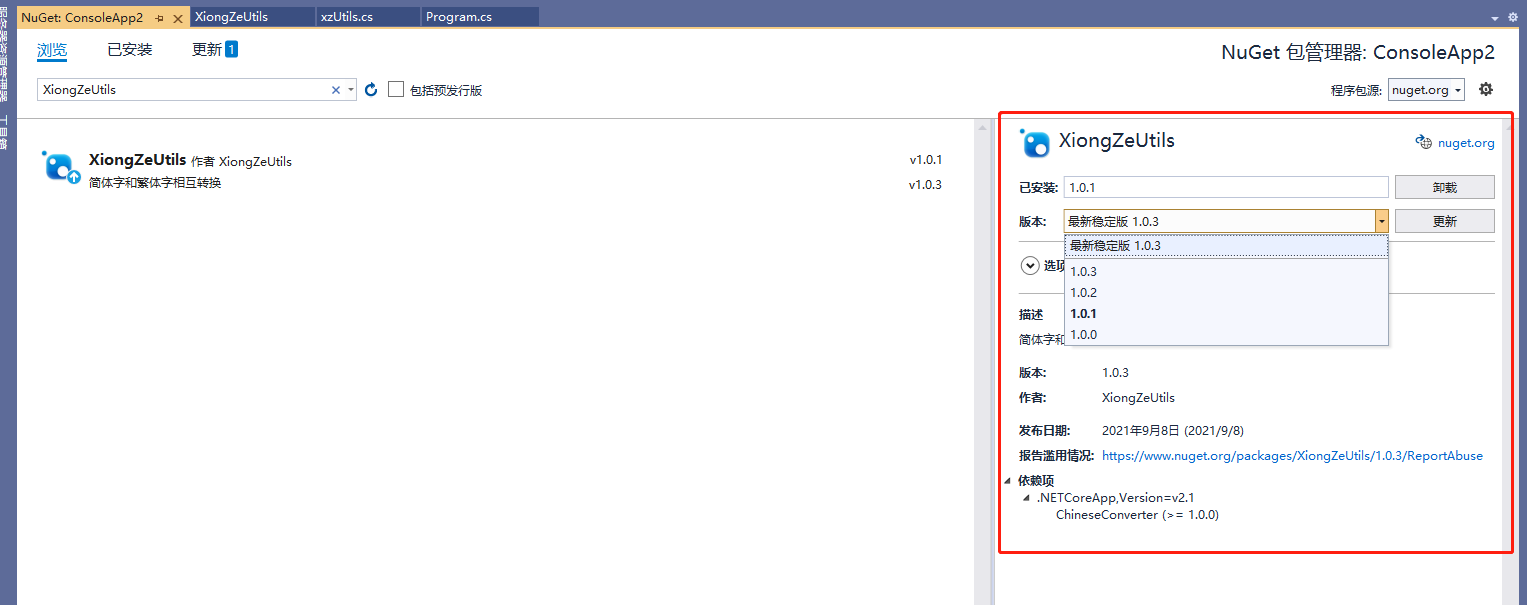Image resolution: width=1527 pixels, height=605 pixels.
Task: Click the 卸载 button
Action: tap(1444, 187)
